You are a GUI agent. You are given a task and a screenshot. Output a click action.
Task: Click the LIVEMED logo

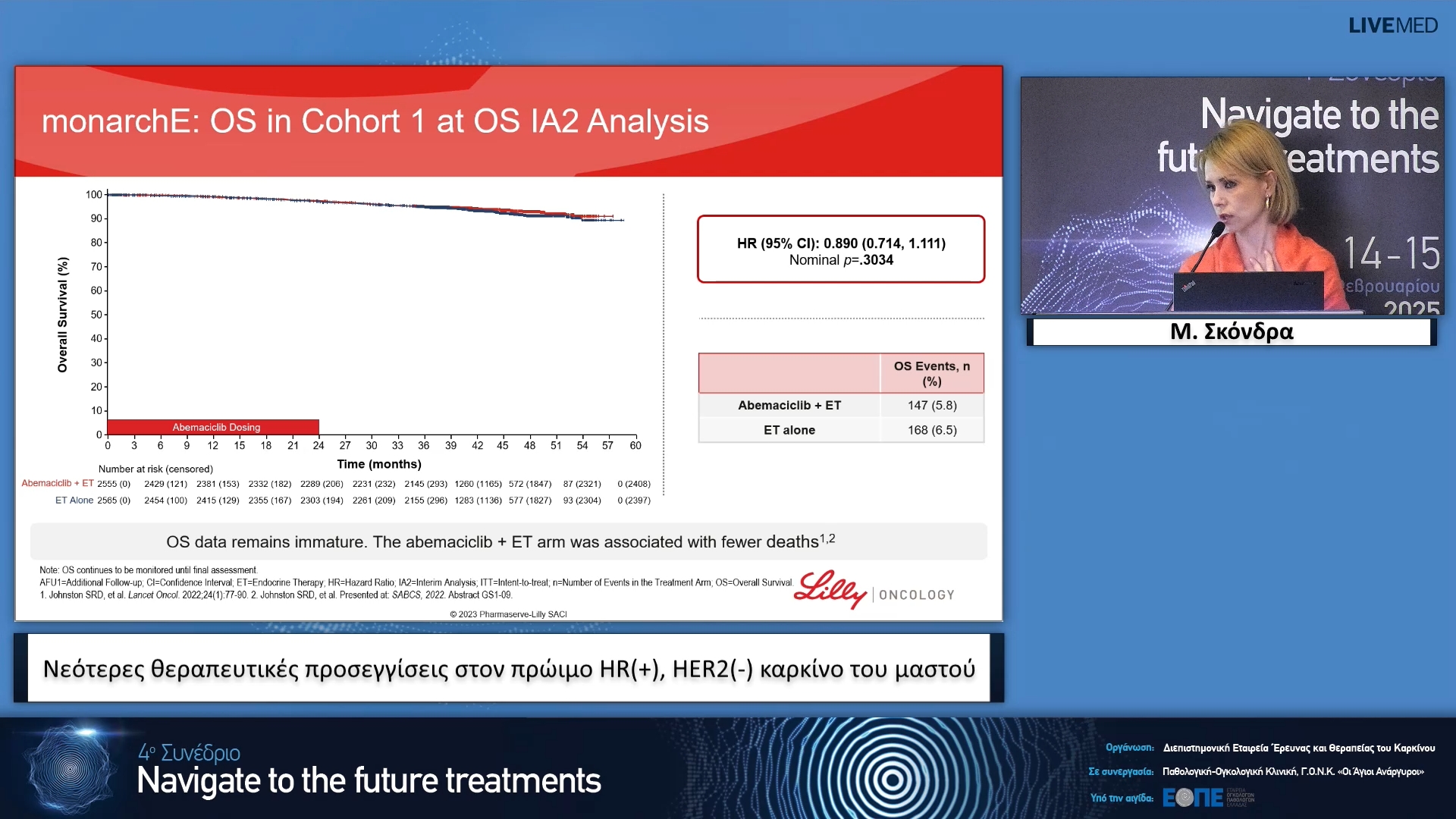[x=1392, y=26]
